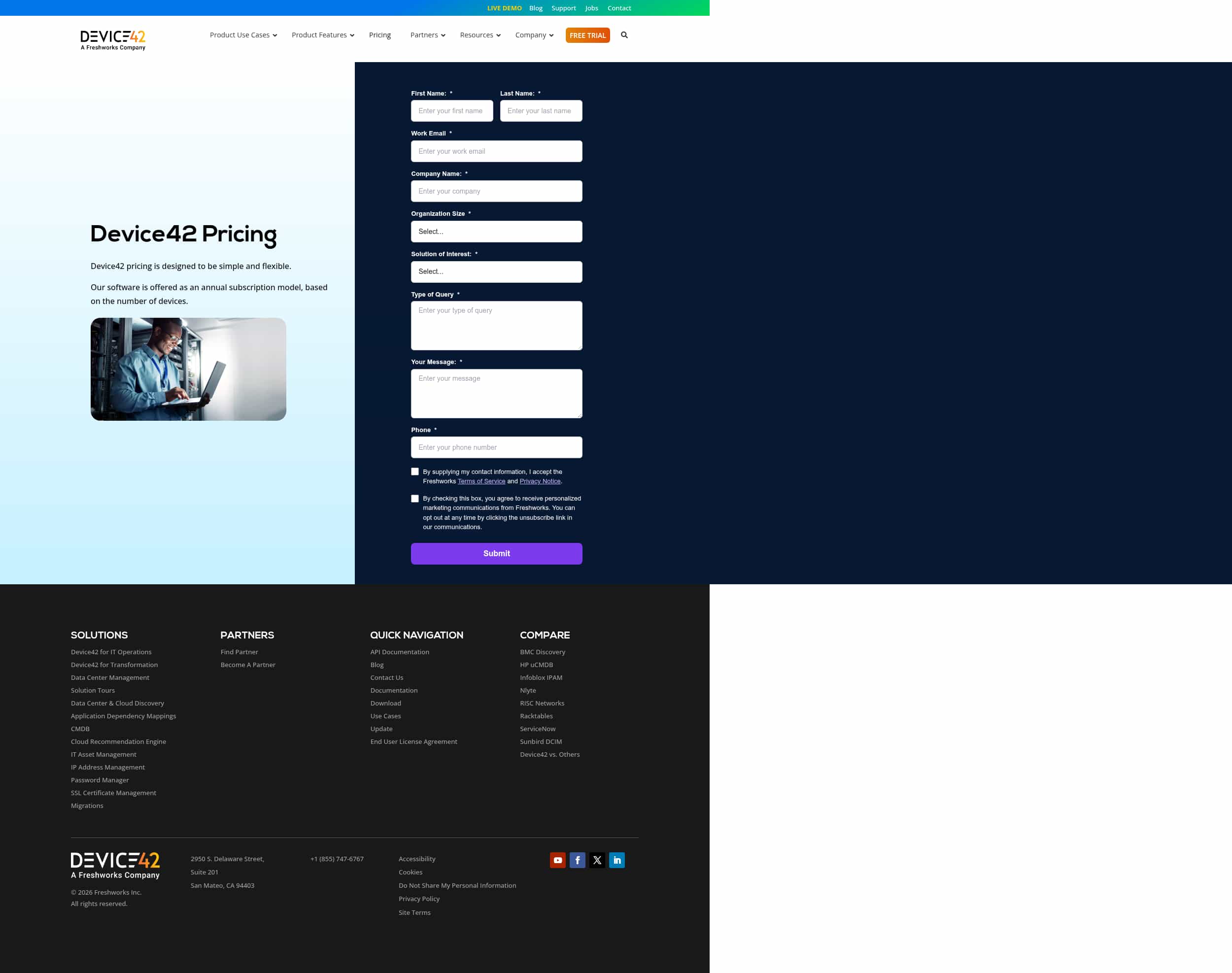Open the Organization Size dropdown
This screenshot has height=973, width=1232.
496,231
